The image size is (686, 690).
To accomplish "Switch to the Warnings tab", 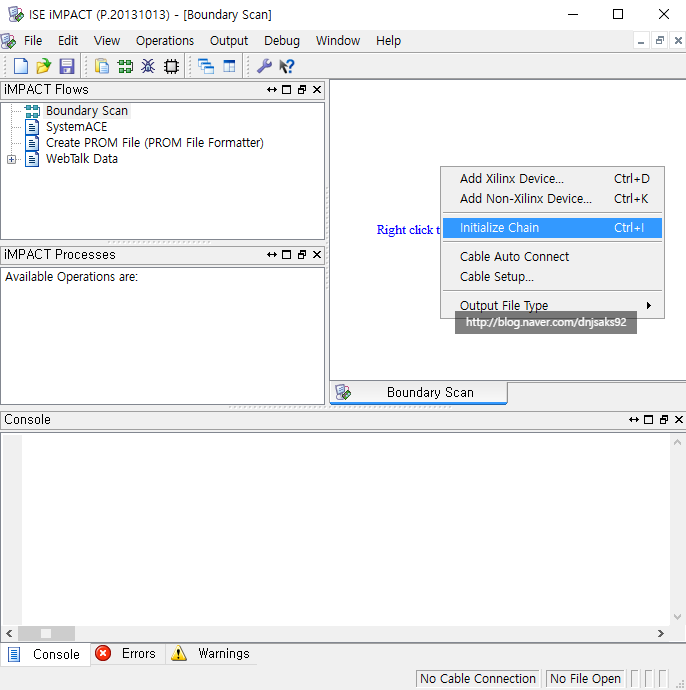I will (211, 653).
